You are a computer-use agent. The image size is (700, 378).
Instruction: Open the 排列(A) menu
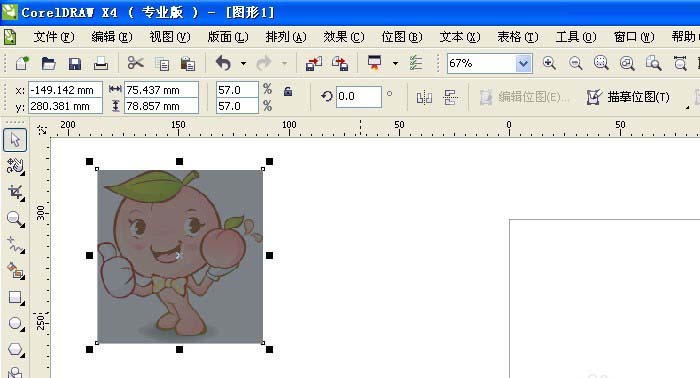click(x=286, y=37)
